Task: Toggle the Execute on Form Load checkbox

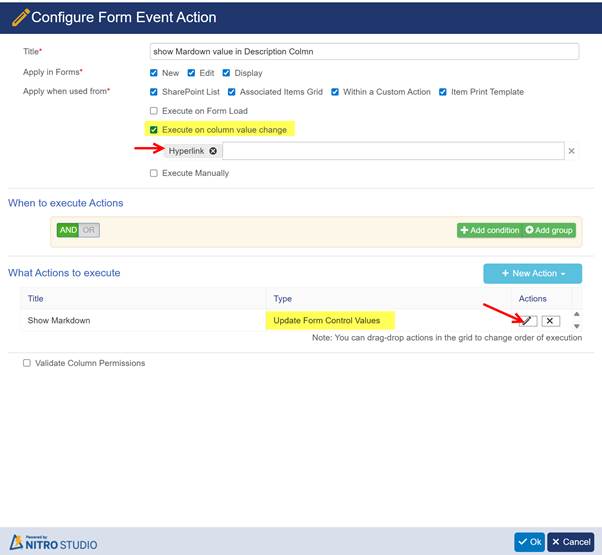Action: 153,111
